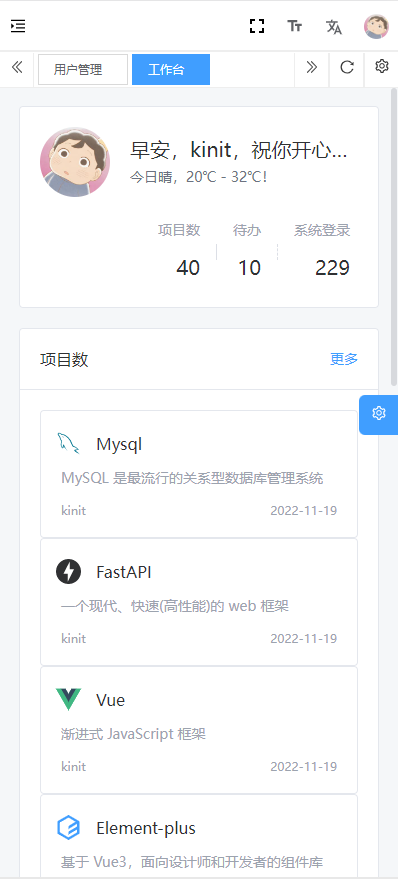Click the vertical page scrollbar
The width and height of the screenshot is (398, 879).
(x=394, y=237)
